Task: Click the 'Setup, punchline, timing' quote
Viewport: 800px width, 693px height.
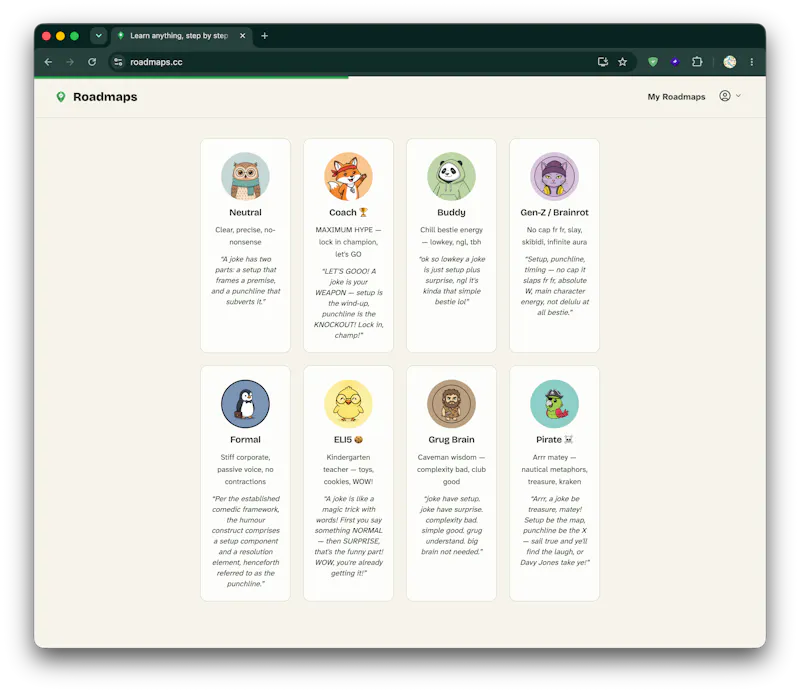Action: tap(555, 286)
